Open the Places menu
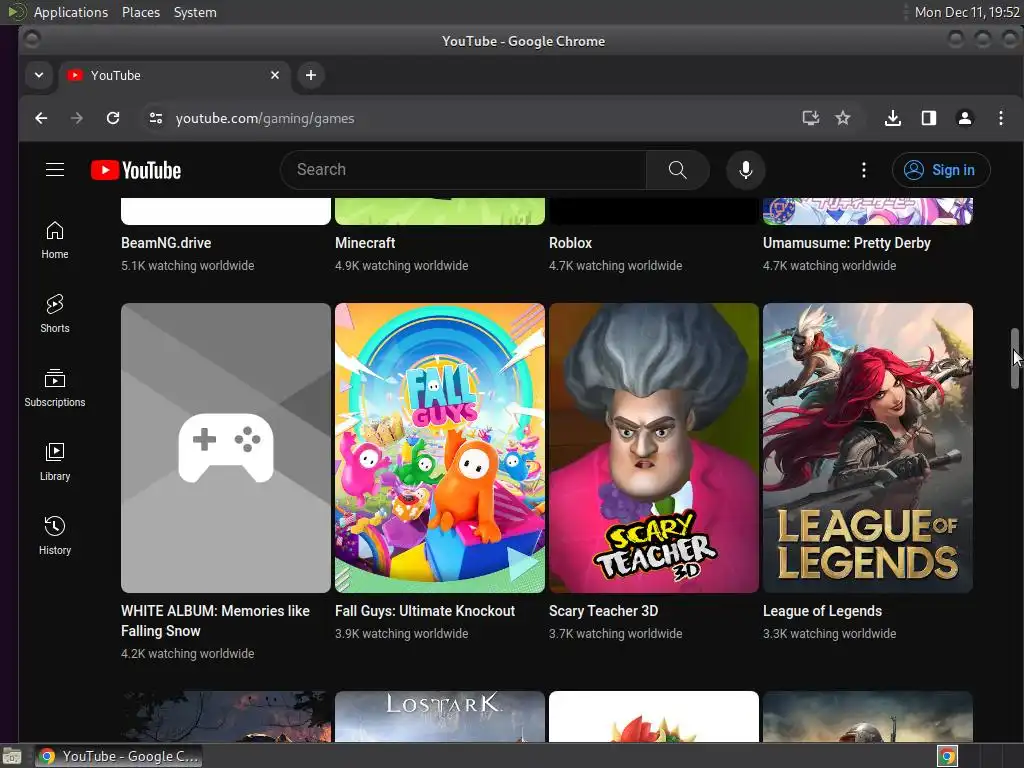The height and width of the screenshot is (768, 1024). pos(141,12)
